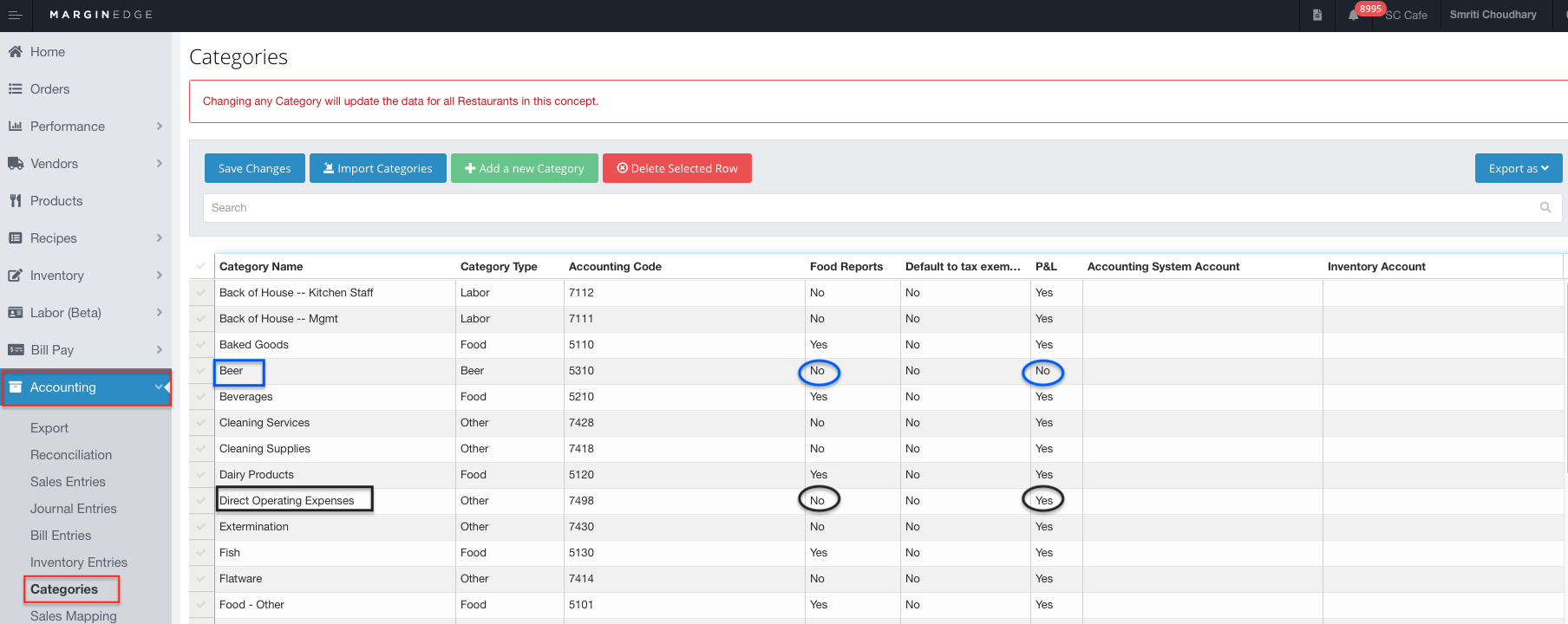Click the categories Search field
The height and width of the screenshot is (624, 1568).
click(x=867, y=207)
